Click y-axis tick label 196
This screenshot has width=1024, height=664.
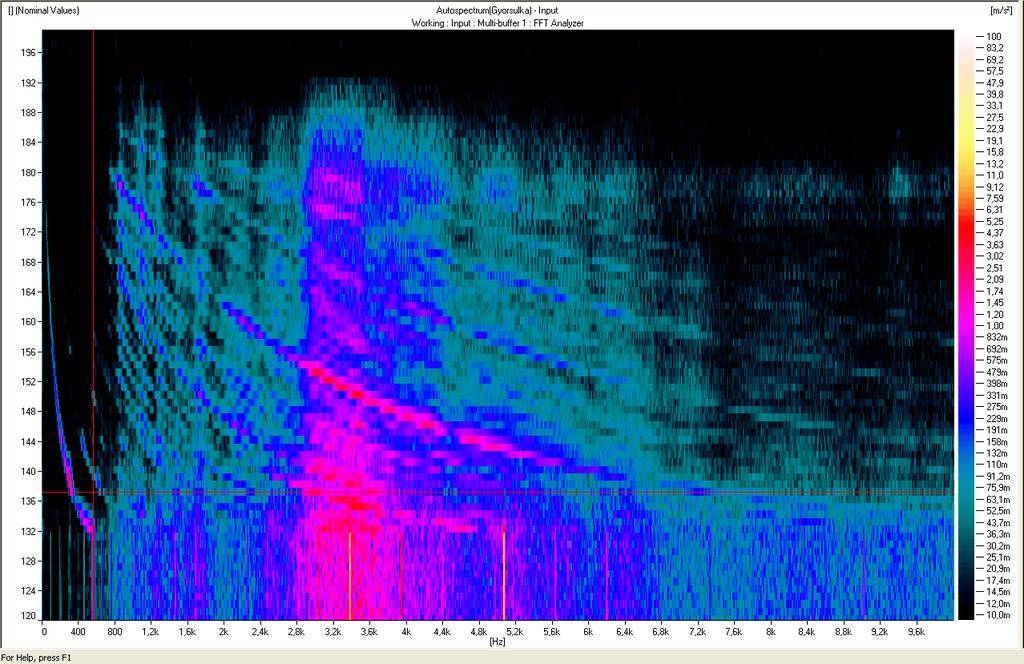[x=27, y=52]
